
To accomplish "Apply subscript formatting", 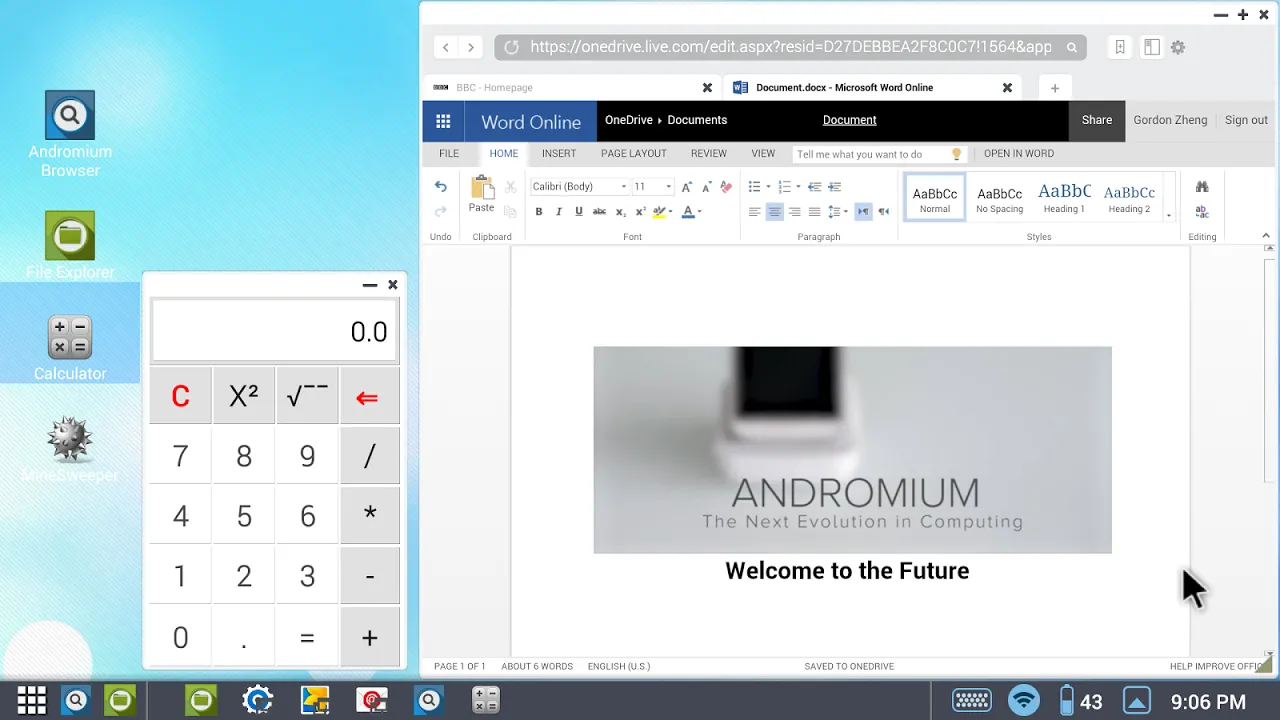I will [x=620, y=212].
